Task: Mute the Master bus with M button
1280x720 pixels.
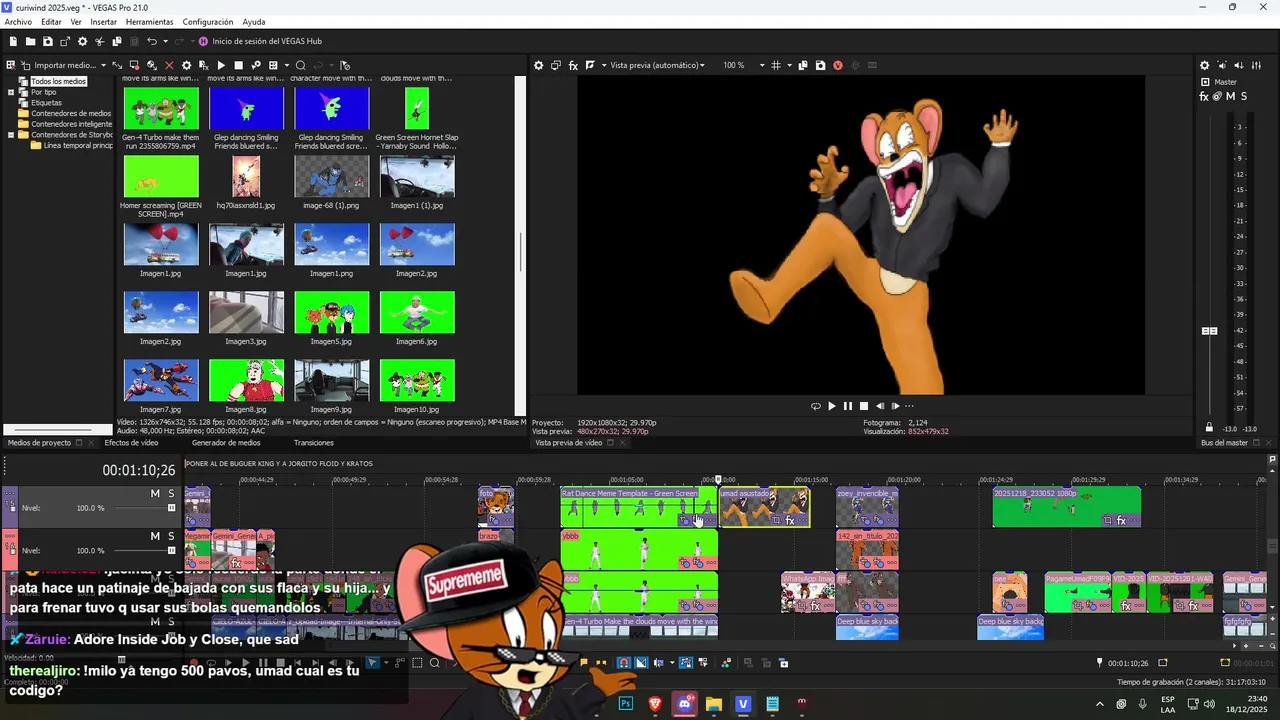Action: point(1230,96)
